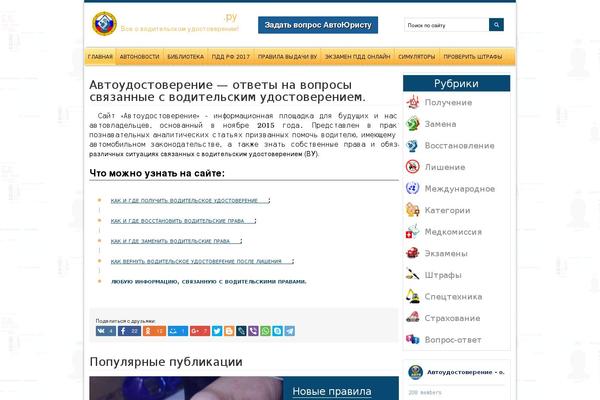The height and width of the screenshot is (400, 600).
Task: Click the Популярные публикации heading
Action: tap(166, 362)
